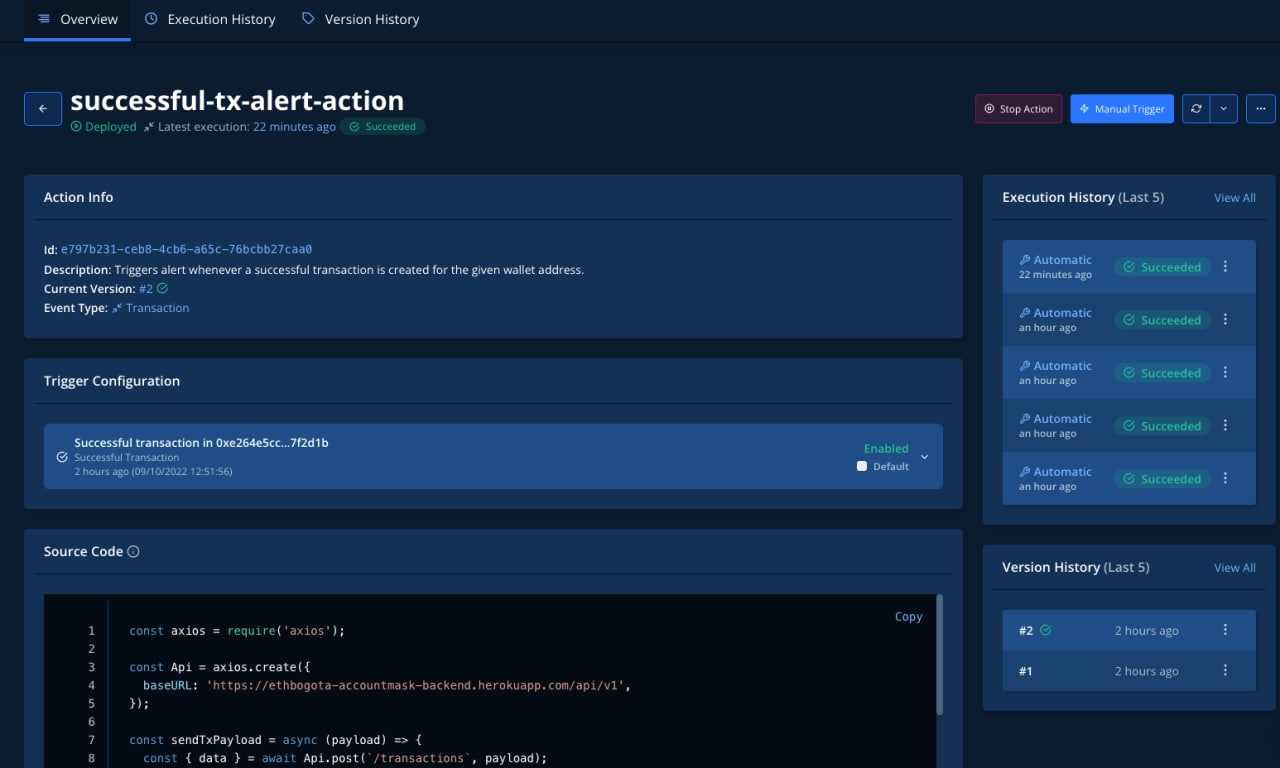Viewport: 1280px width, 768px height.
Task: Stop the action with Stop Action button
Action: pyautogui.click(x=1018, y=109)
